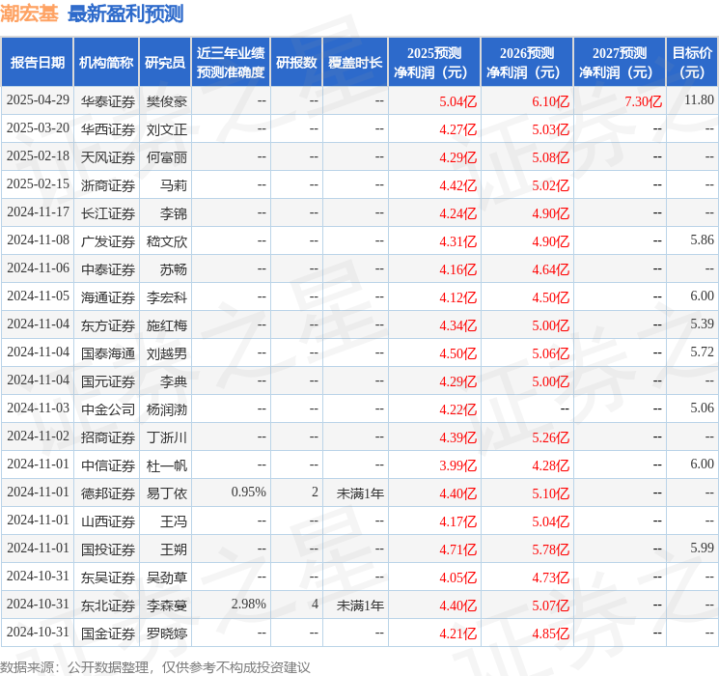This screenshot has width=719, height=676.
Task: Select the 2027预测净利润 column header
Action: coord(619,62)
